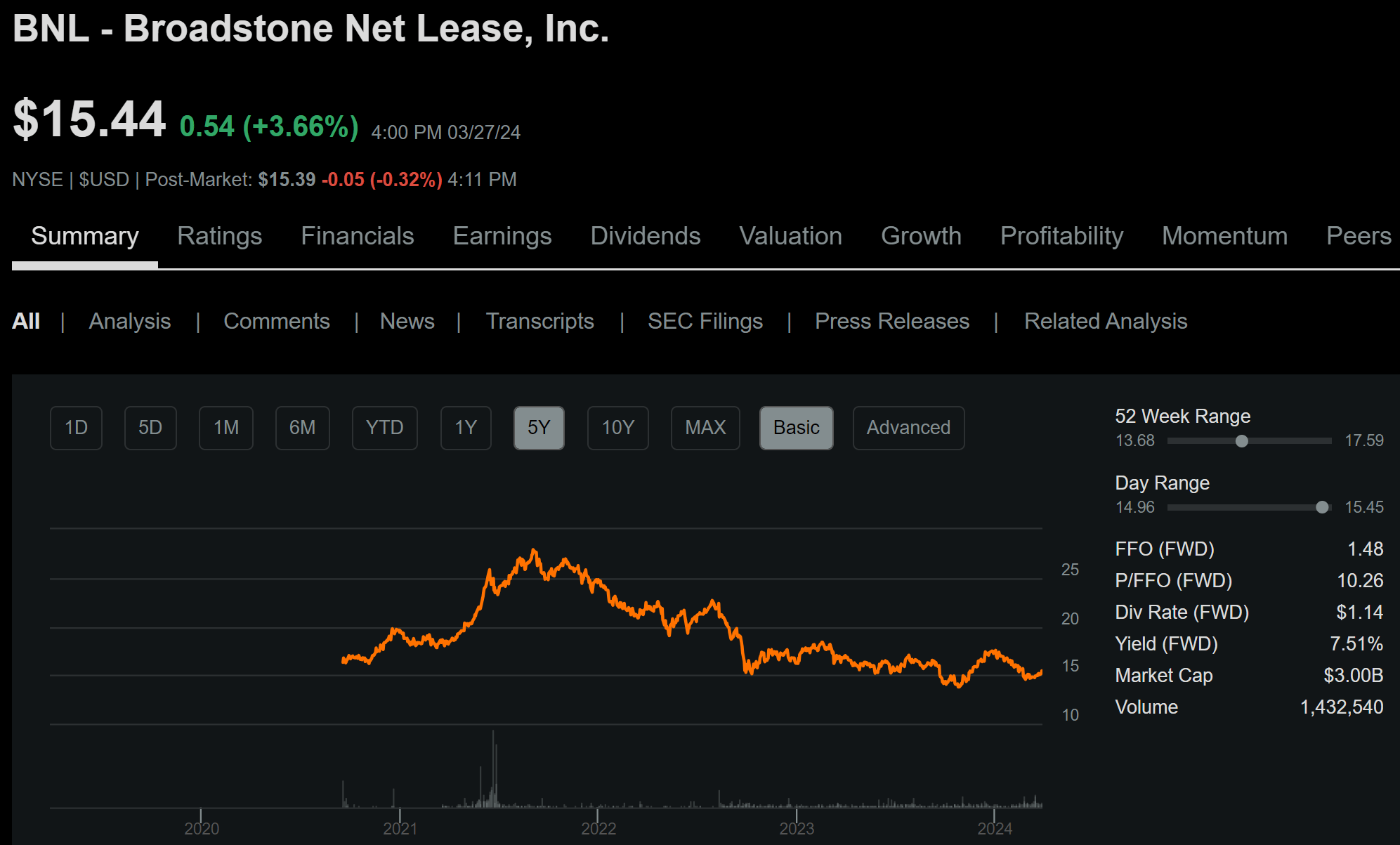Enable the Advanced chart mode
Image resolution: width=1400 pixels, height=845 pixels.
(908, 427)
